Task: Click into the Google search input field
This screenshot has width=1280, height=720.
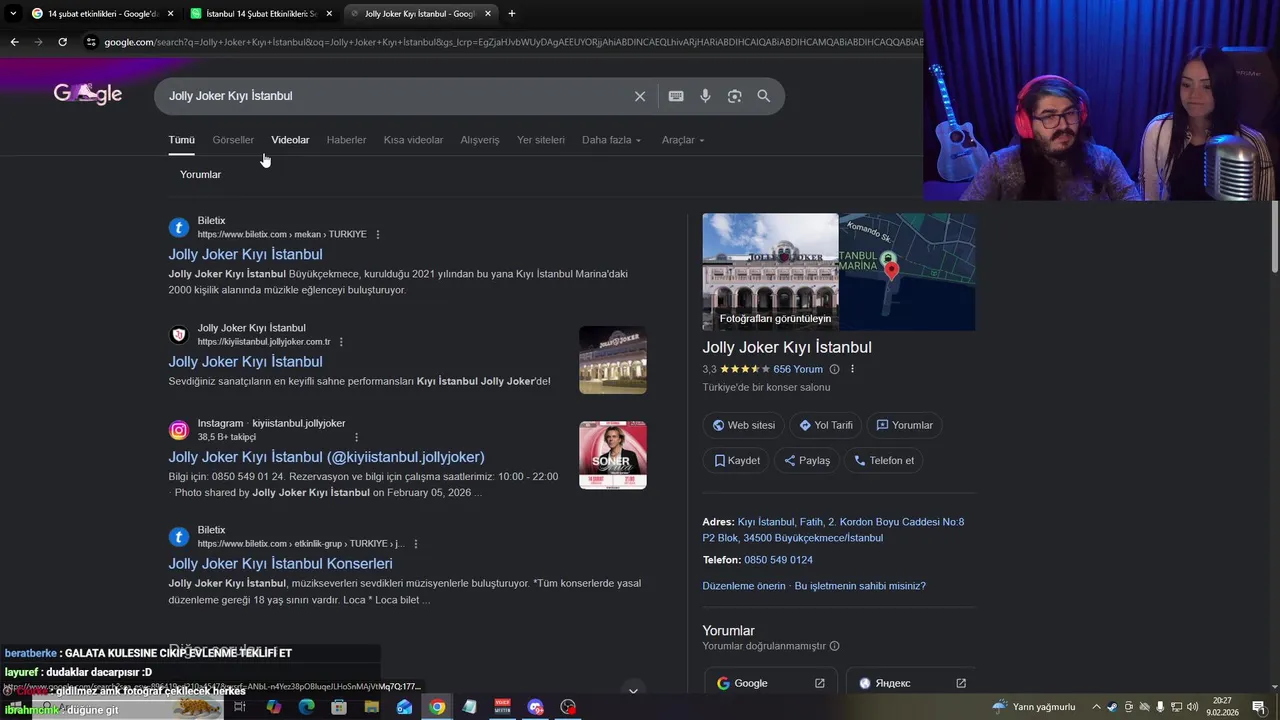Action: click(395, 96)
